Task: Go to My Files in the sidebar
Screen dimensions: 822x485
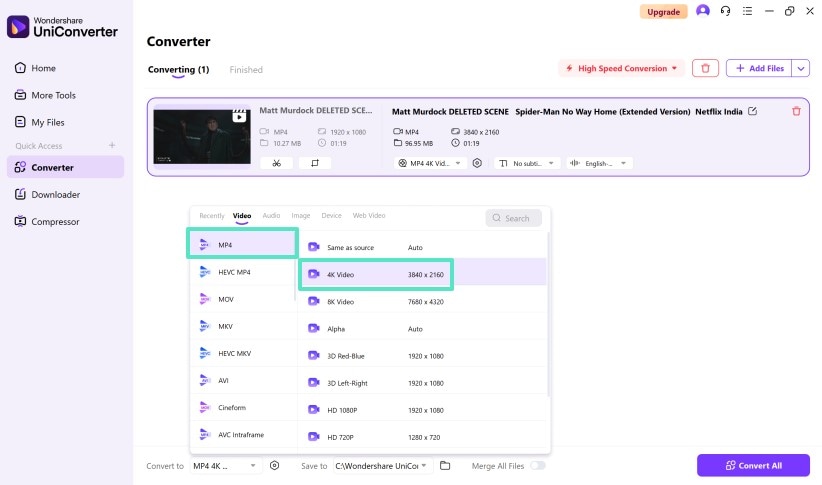Action: coord(40,122)
